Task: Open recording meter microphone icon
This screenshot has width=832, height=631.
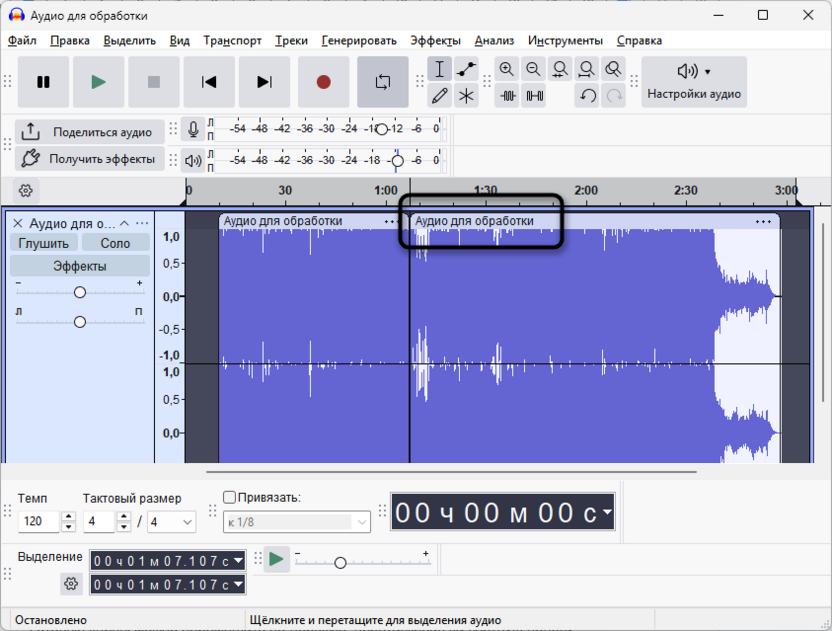Action: (x=193, y=128)
